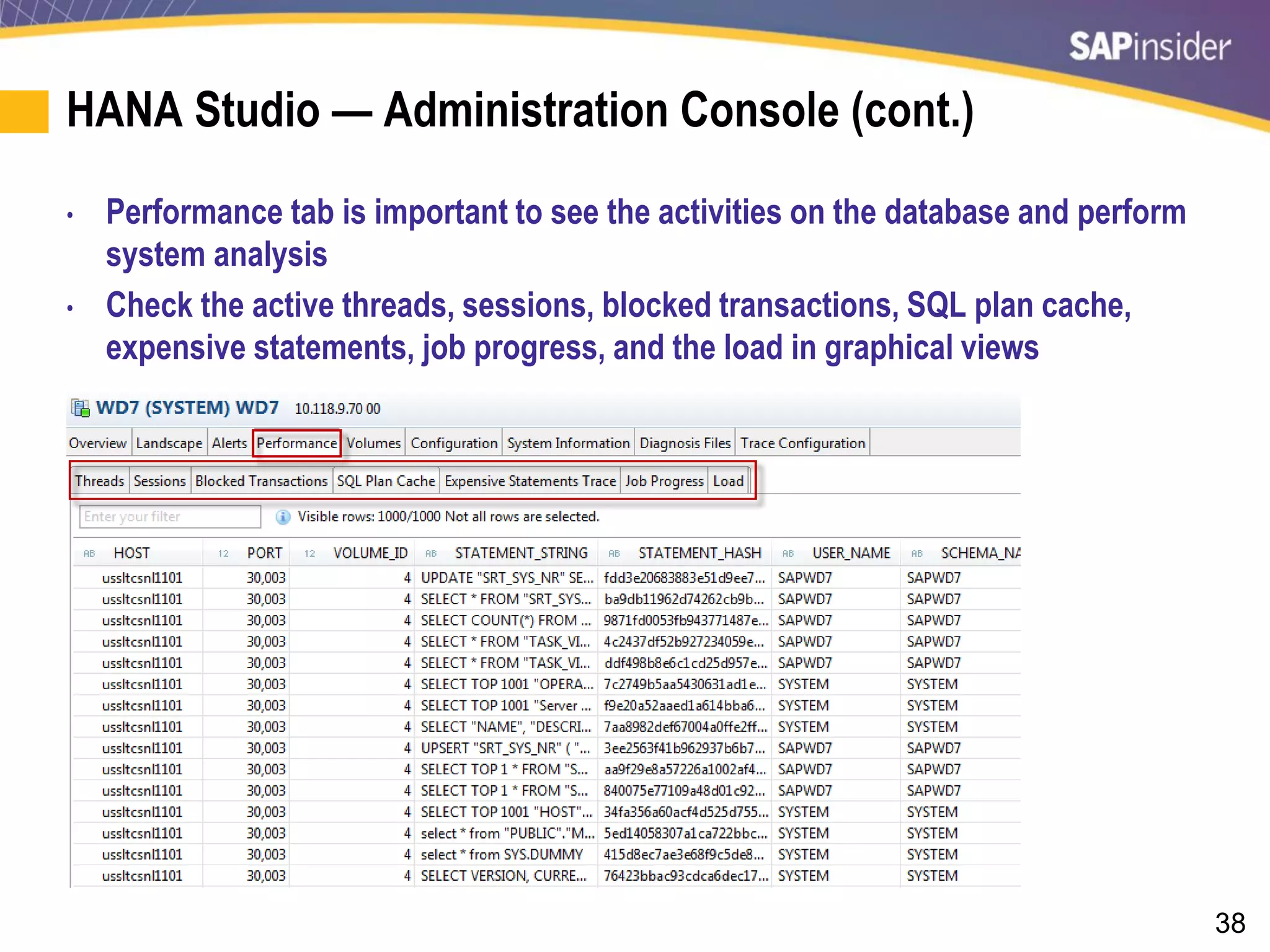
Task: Click the Enter your filter field
Action: point(170,517)
